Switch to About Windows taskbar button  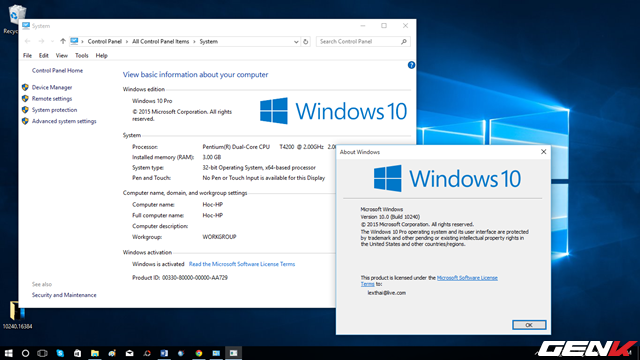pyautogui.click(x=233, y=353)
